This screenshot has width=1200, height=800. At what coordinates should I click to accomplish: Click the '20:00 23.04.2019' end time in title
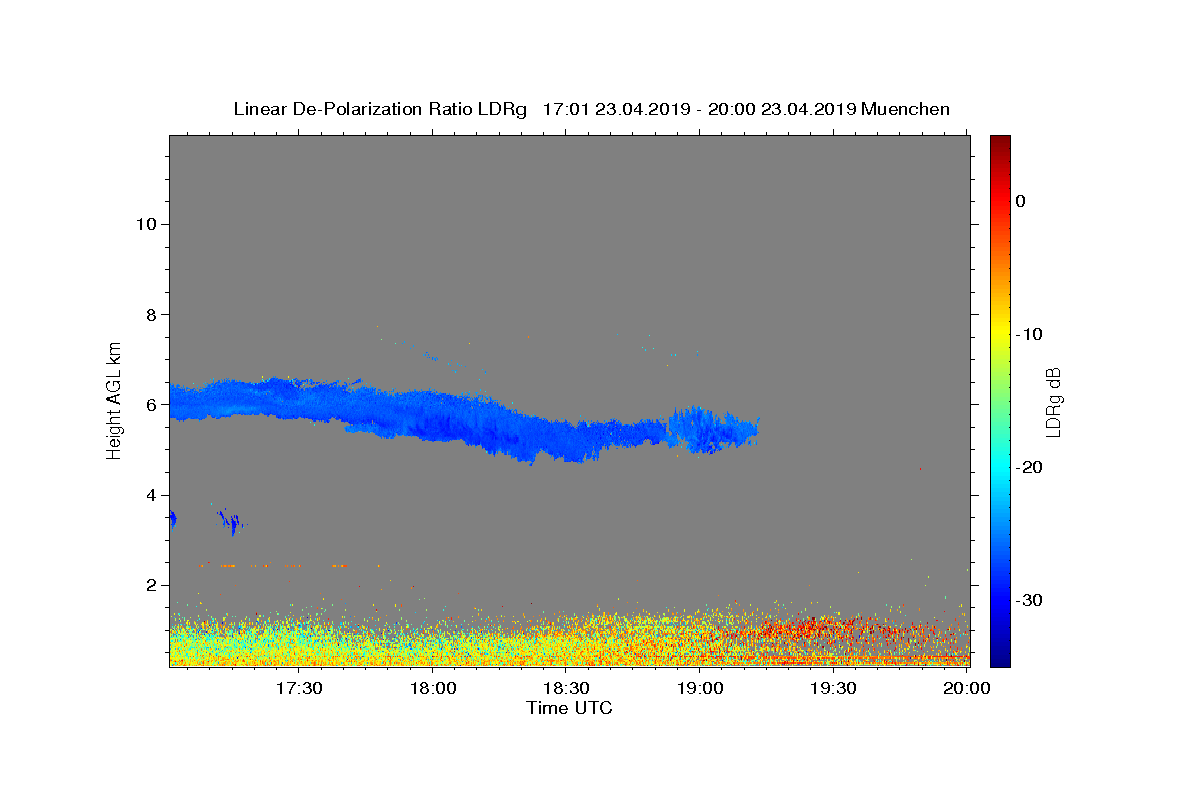click(782, 109)
